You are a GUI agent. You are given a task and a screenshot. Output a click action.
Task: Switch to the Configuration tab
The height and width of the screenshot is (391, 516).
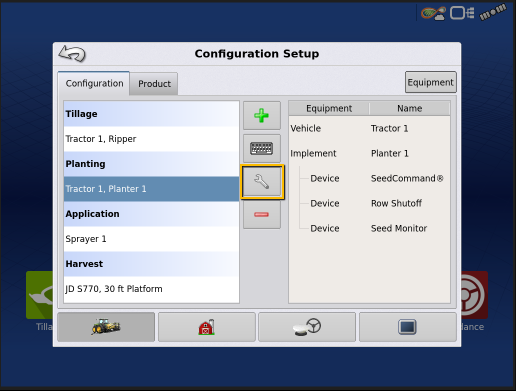[94, 83]
